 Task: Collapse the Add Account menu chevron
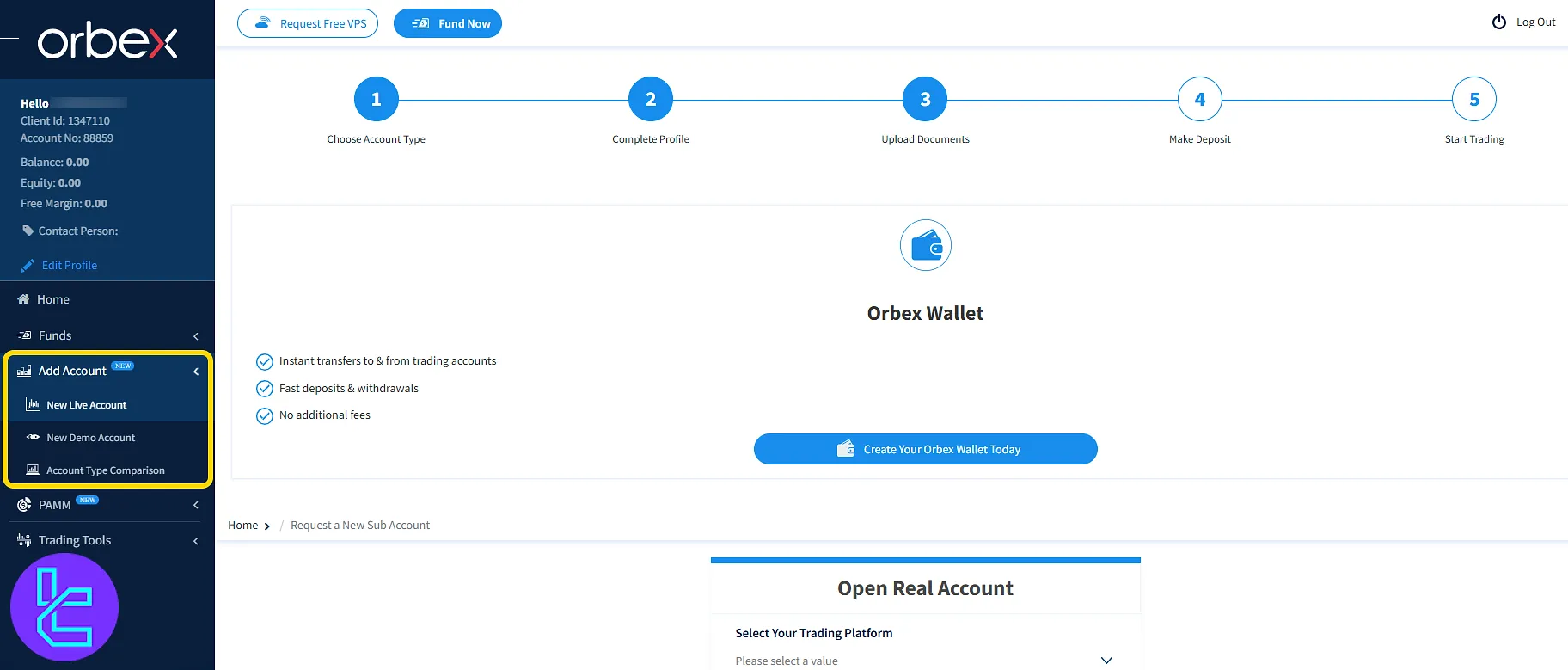click(x=196, y=372)
